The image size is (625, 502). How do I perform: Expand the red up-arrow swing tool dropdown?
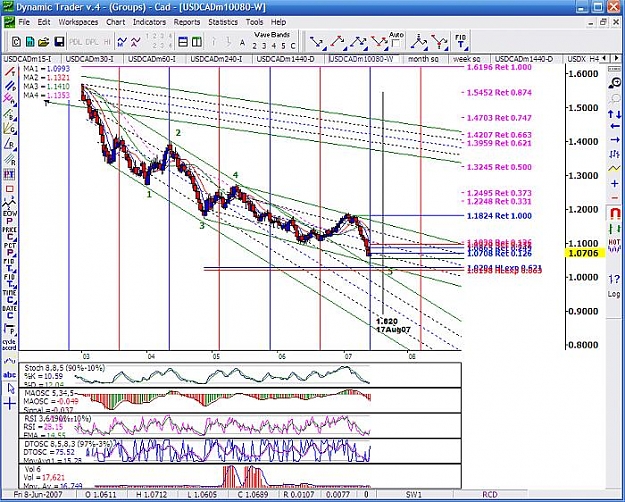345,49
